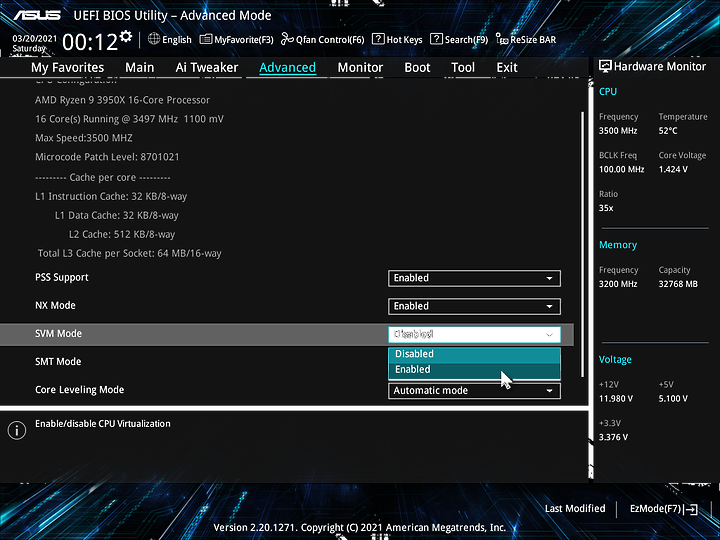720x540 pixels.
Task: Click the MyFavorite folder icon
Action: tap(206, 39)
